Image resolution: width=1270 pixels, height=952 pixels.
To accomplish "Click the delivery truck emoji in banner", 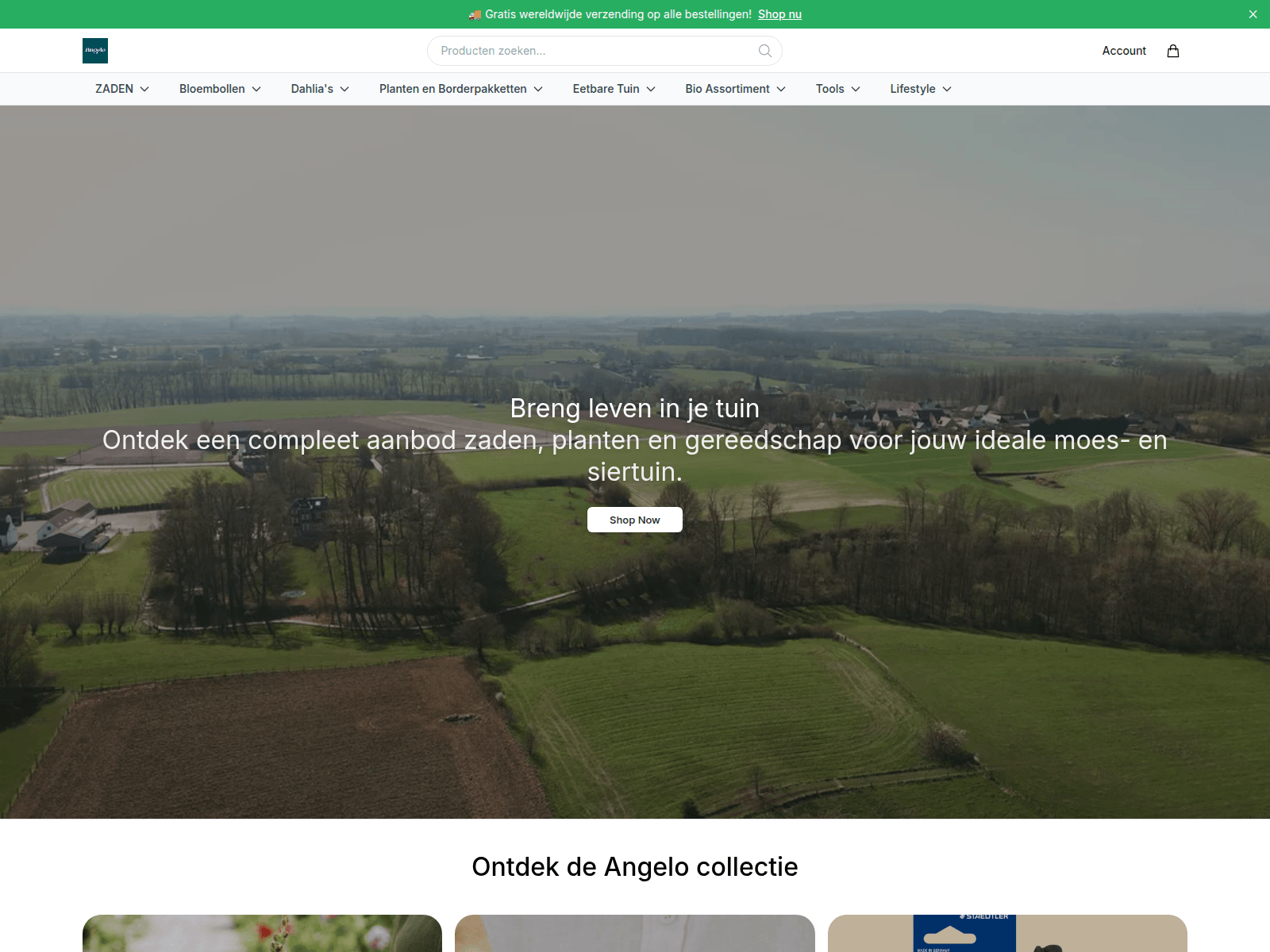I will click(x=475, y=14).
